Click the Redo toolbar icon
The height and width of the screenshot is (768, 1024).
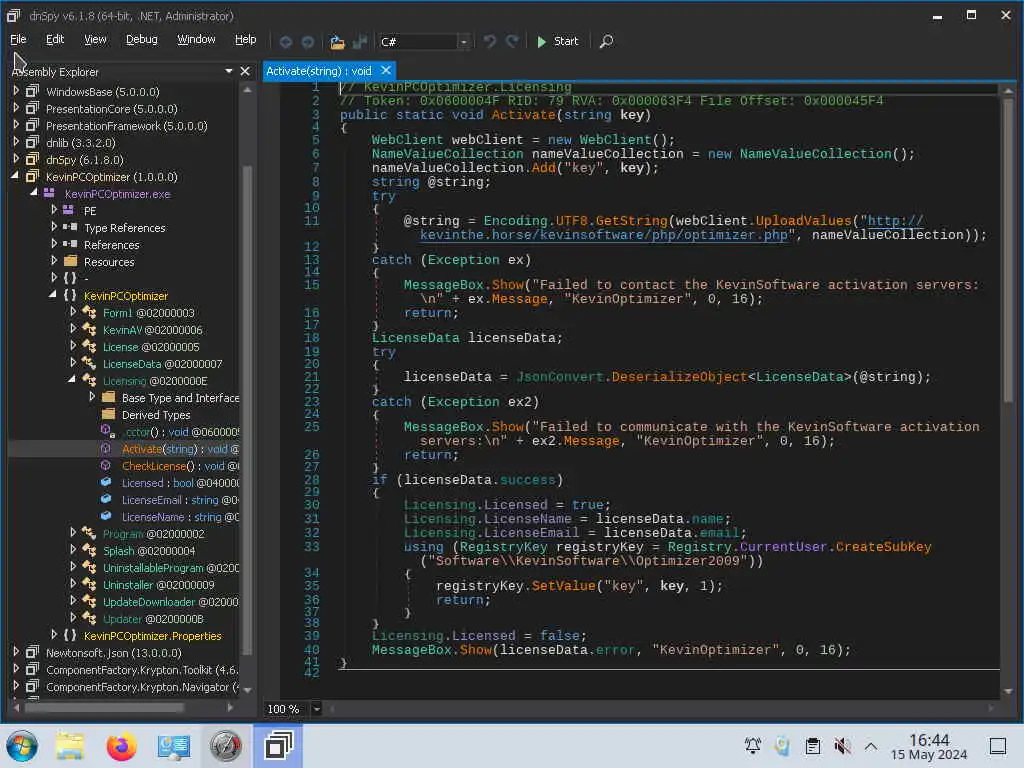(513, 41)
